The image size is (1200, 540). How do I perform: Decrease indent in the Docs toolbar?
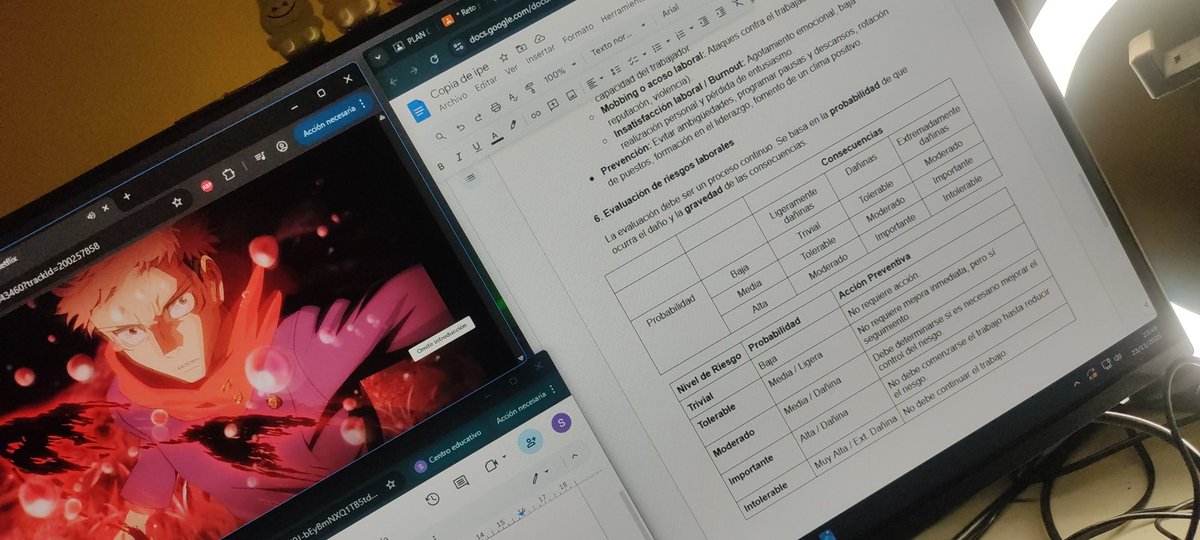click(704, 21)
